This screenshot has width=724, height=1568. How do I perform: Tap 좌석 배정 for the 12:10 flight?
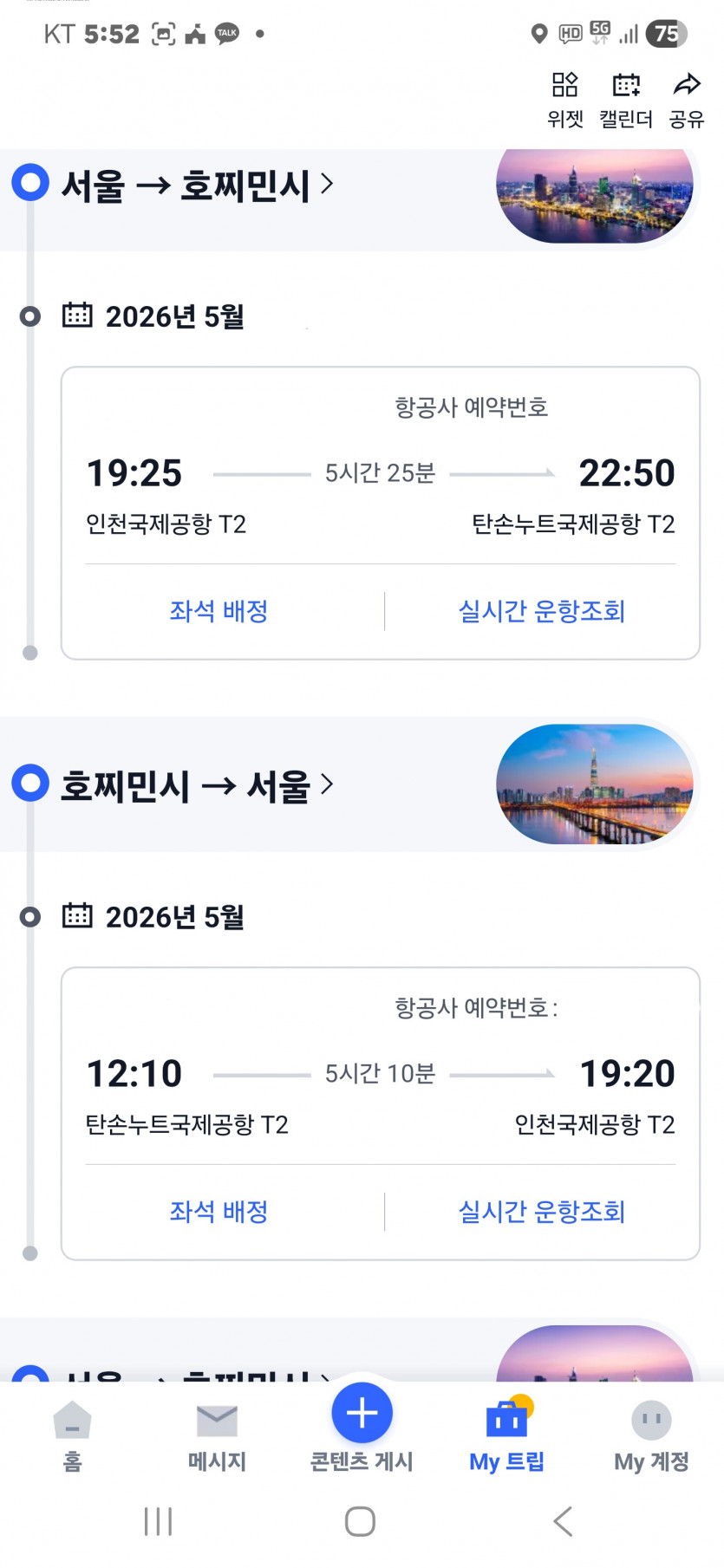(219, 1212)
